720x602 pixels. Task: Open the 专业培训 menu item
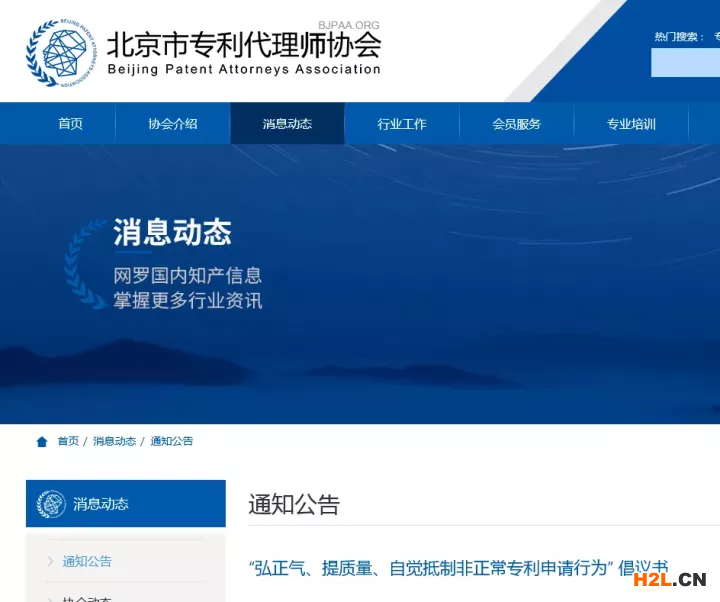tap(631, 124)
